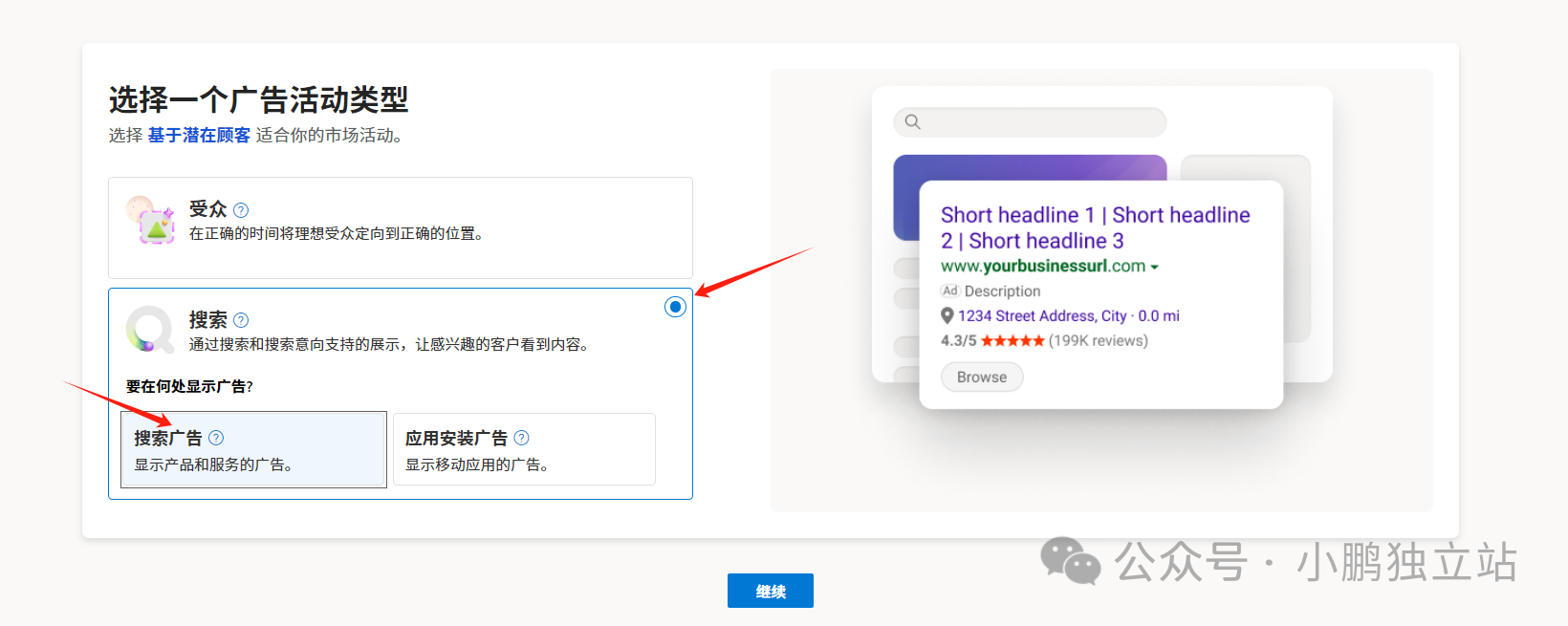Image resolution: width=1568 pixels, height=626 pixels.
Task: Select the 搜索 campaign radio button
Action: [675, 307]
